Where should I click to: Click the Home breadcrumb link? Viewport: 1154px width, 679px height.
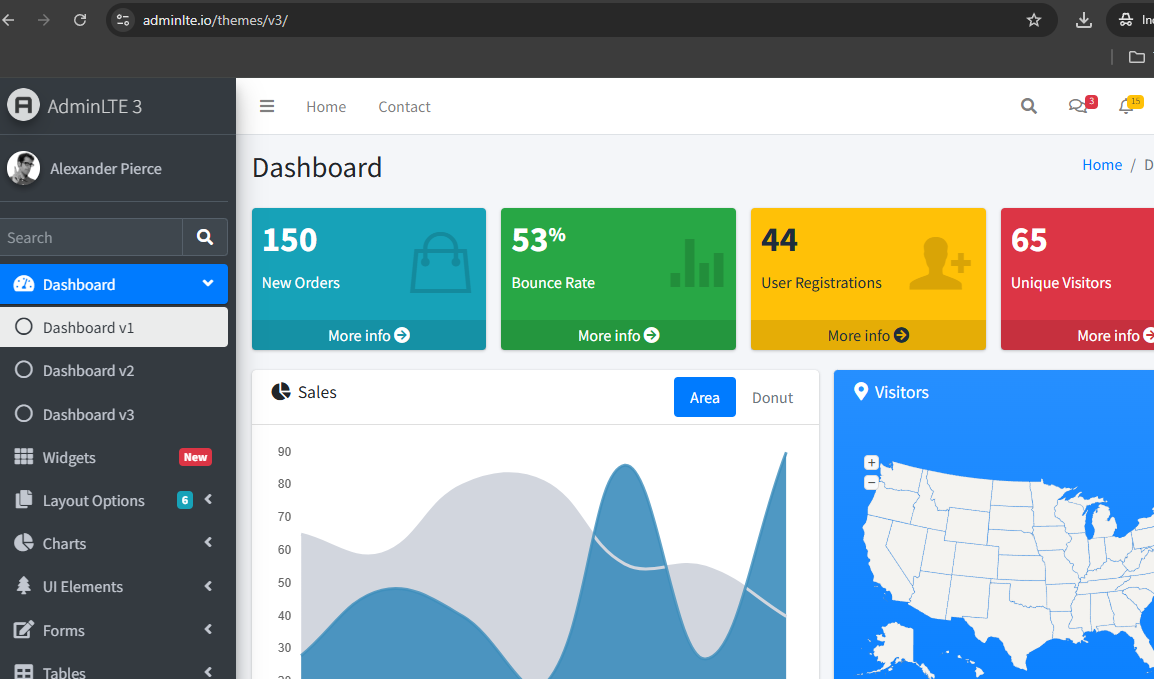pos(1101,166)
